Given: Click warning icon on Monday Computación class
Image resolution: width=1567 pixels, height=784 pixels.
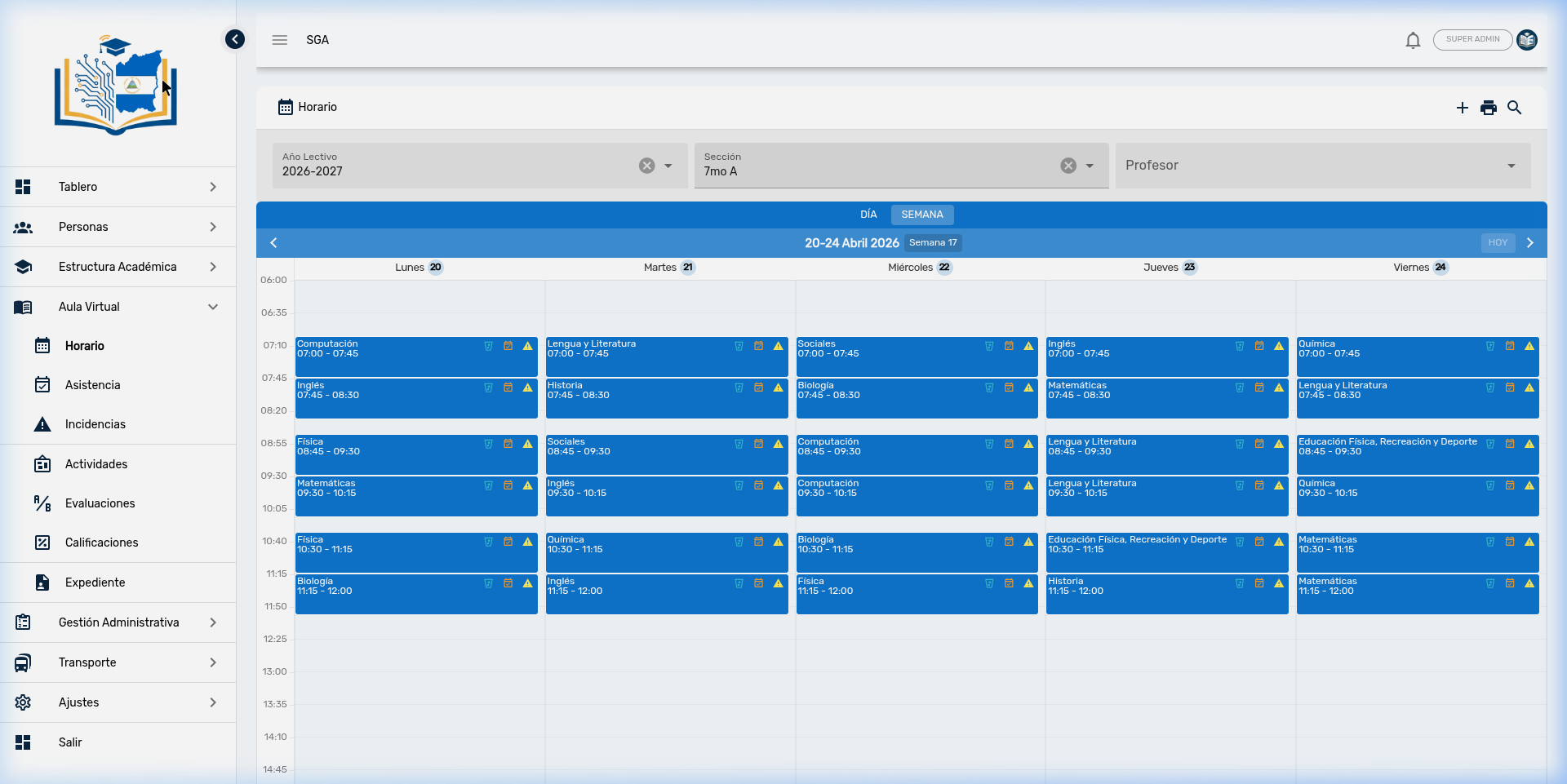Looking at the screenshot, I should tap(528, 346).
